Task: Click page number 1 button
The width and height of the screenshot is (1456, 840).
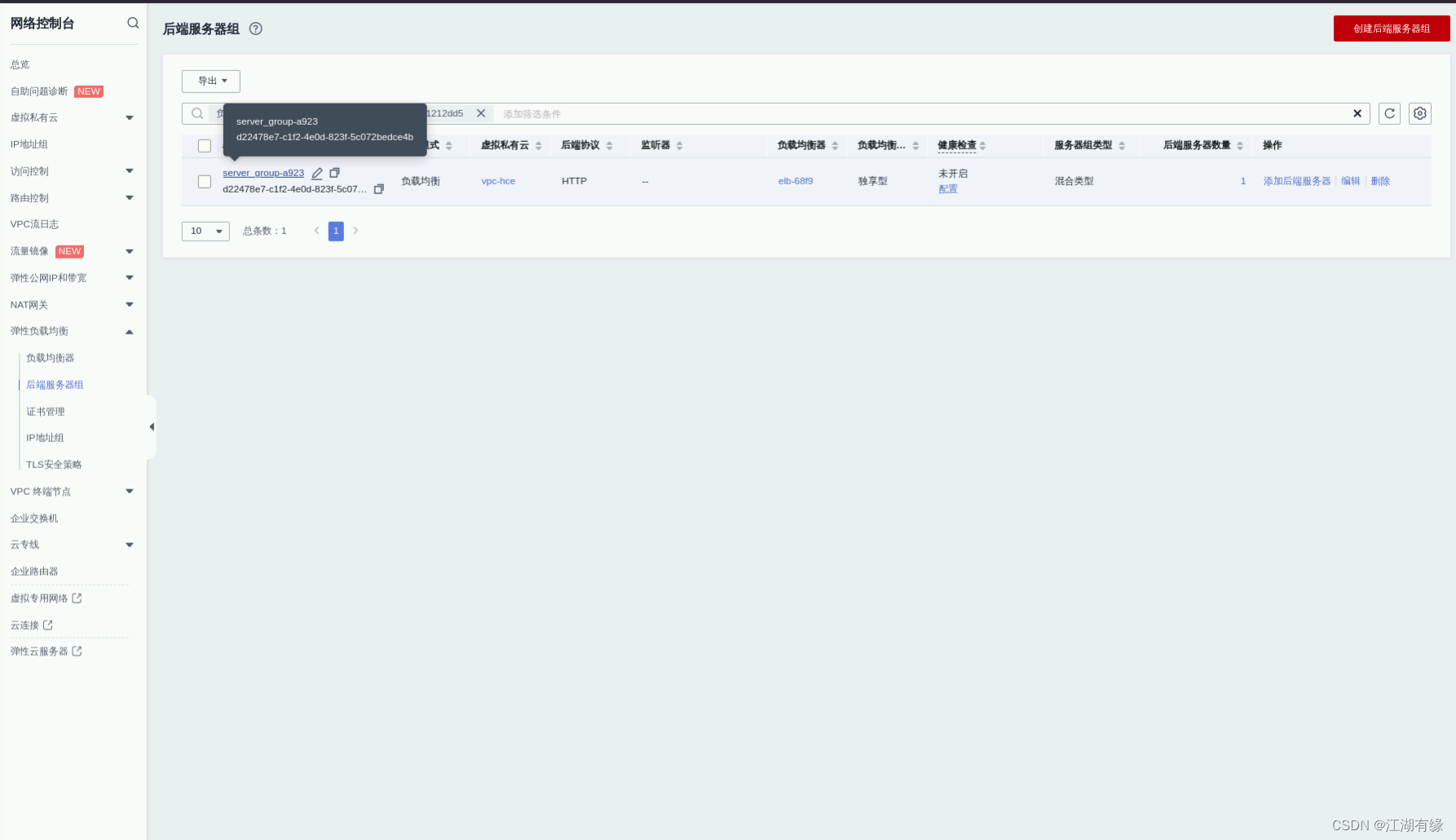Action: click(336, 231)
